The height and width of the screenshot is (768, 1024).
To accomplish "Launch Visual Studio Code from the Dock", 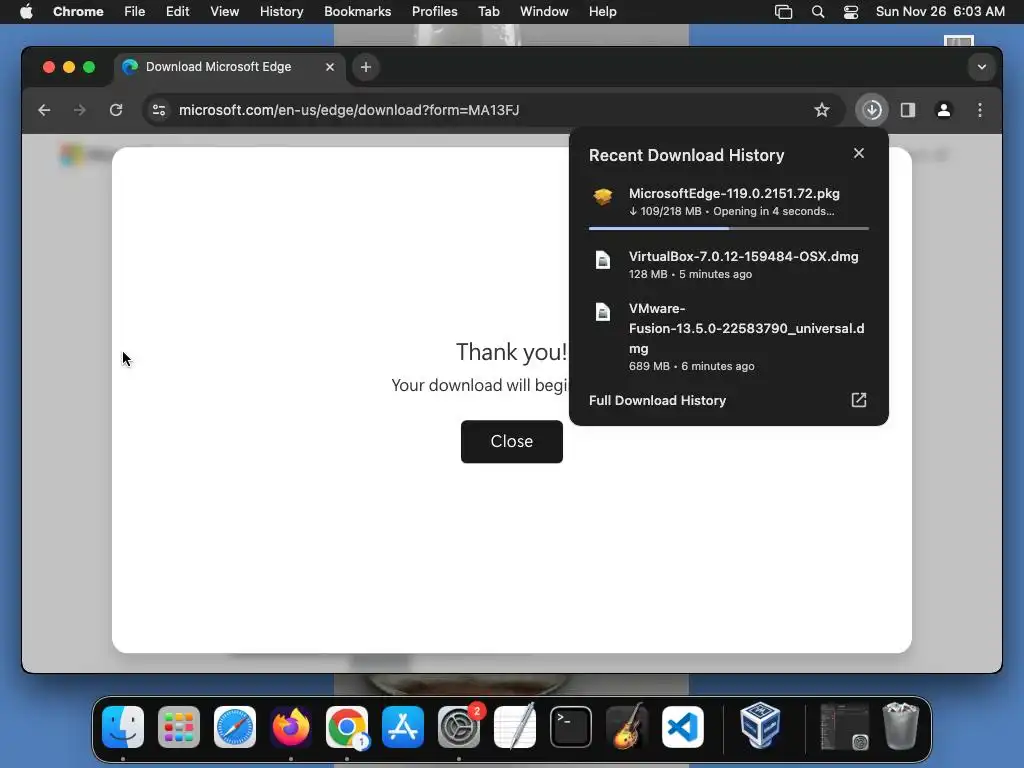I will pyautogui.click(x=683, y=727).
